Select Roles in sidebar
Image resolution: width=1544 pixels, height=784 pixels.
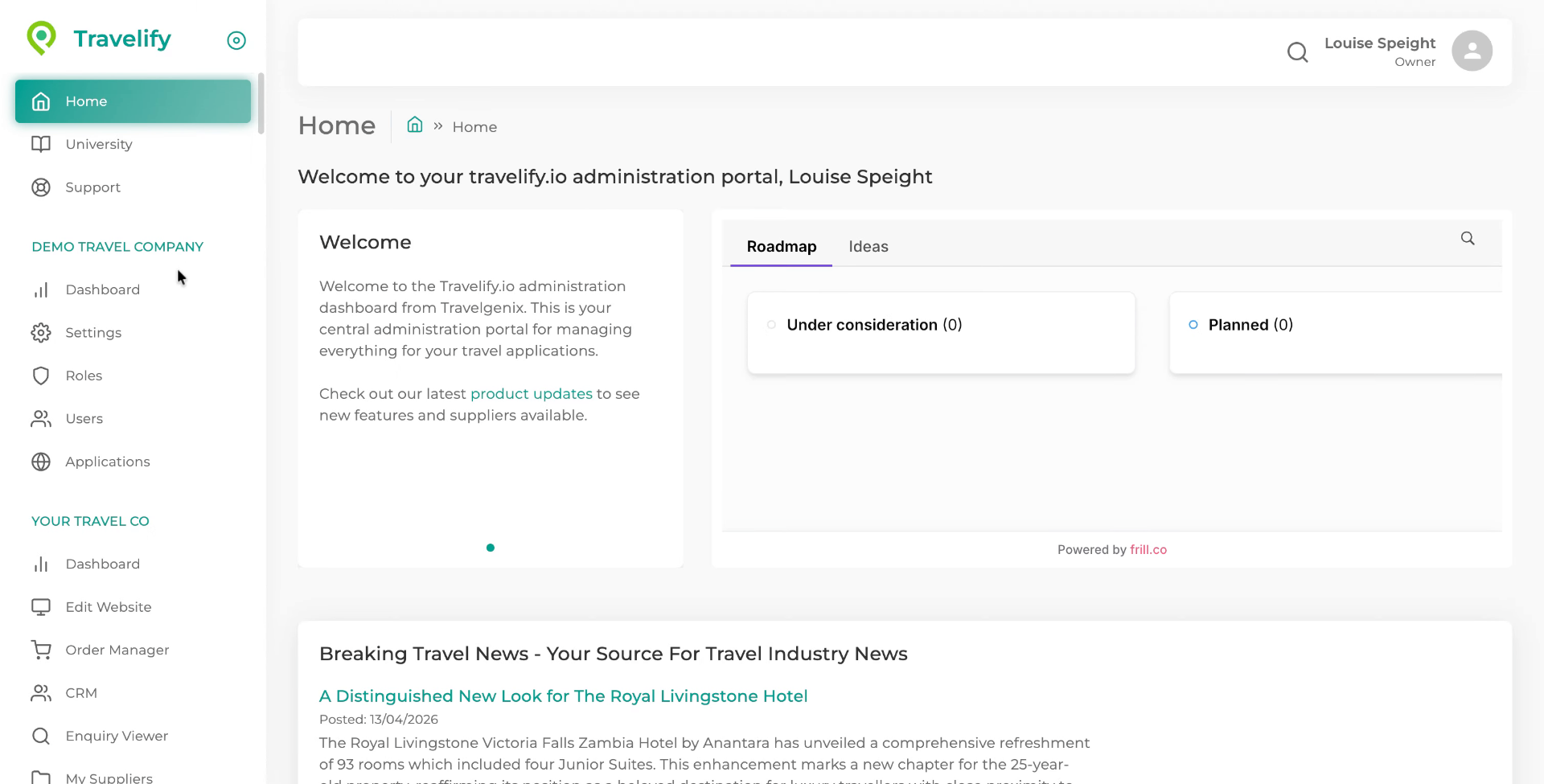click(x=133, y=376)
